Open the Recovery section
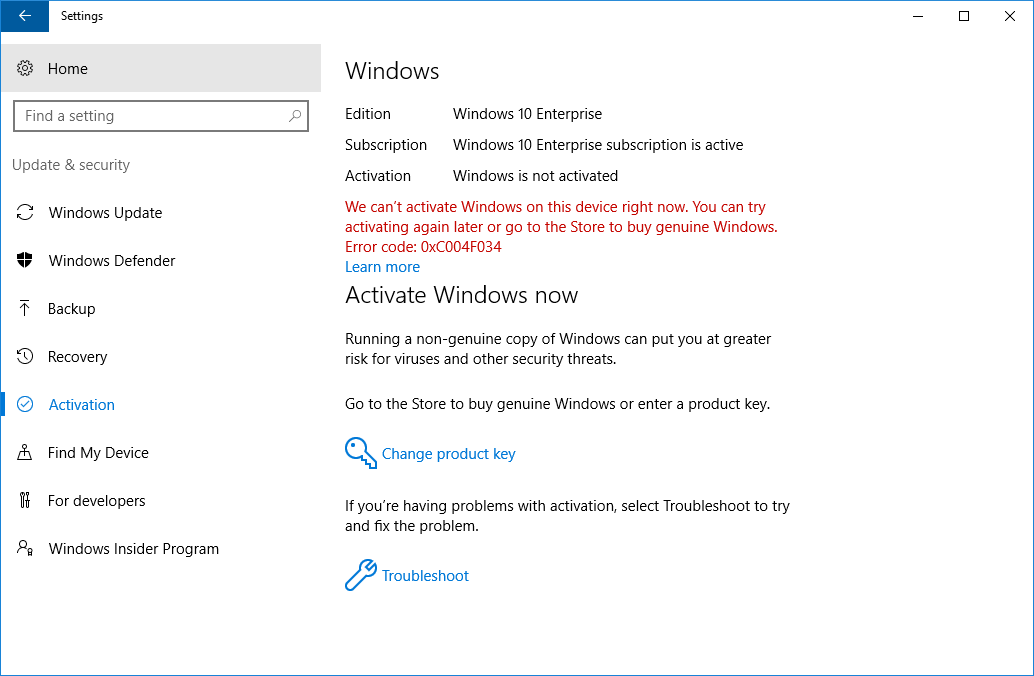Image resolution: width=1034 pixels, height=676 pixels. 28,356
